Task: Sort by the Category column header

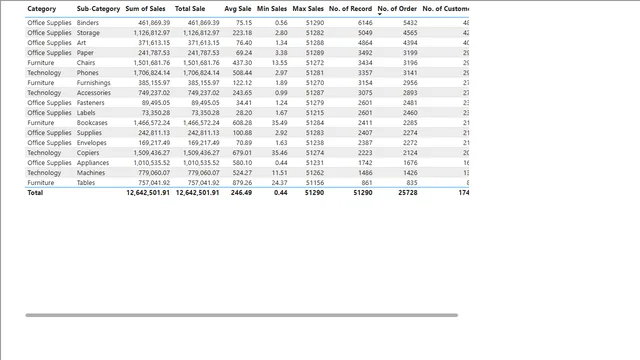Action: pyautogui.click(x=42, y=9)
